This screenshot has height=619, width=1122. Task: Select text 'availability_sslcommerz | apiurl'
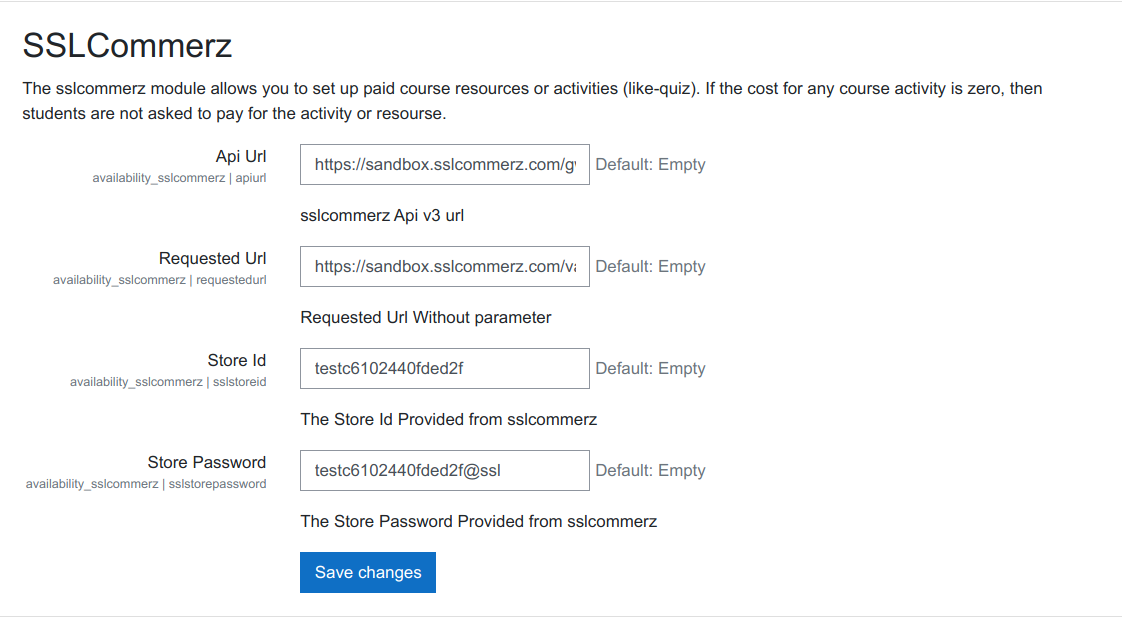(179, 178)
